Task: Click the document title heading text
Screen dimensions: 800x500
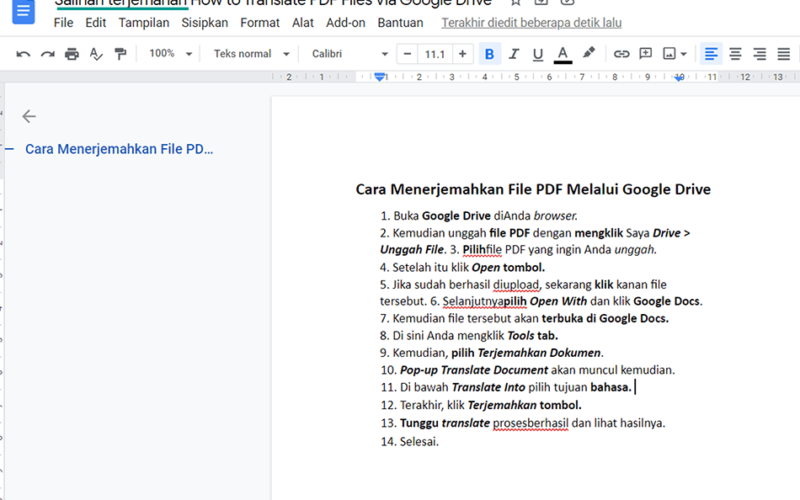Action: click(533, 189)
